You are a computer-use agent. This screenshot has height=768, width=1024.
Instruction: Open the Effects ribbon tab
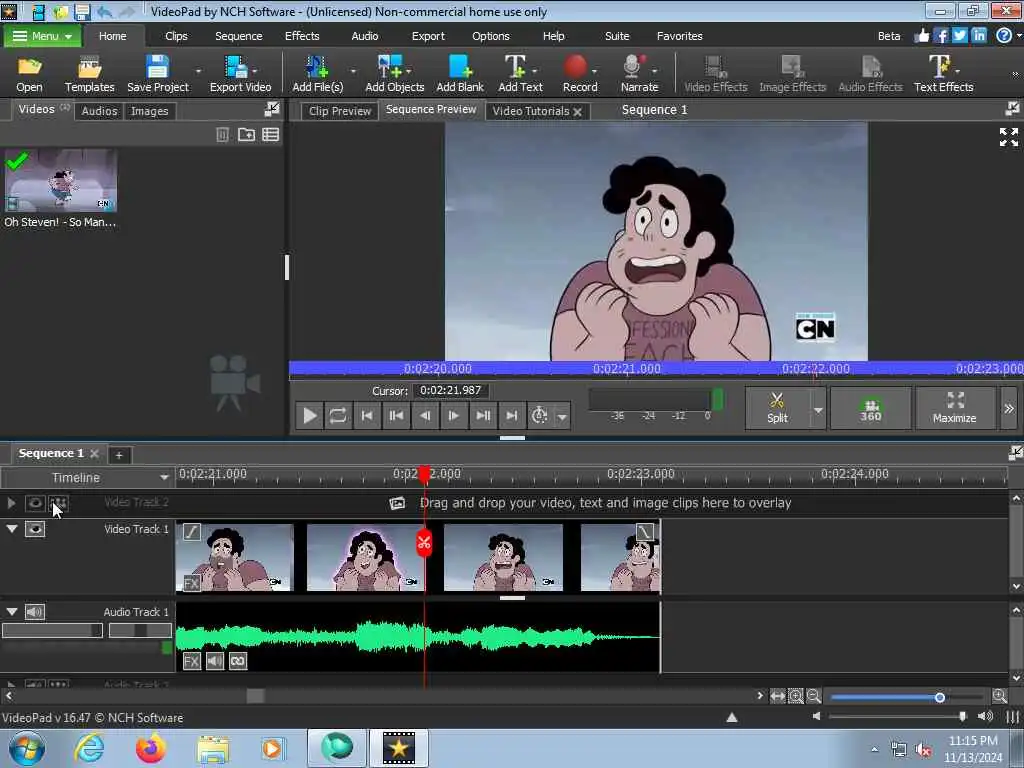click(x=302, y=36)
